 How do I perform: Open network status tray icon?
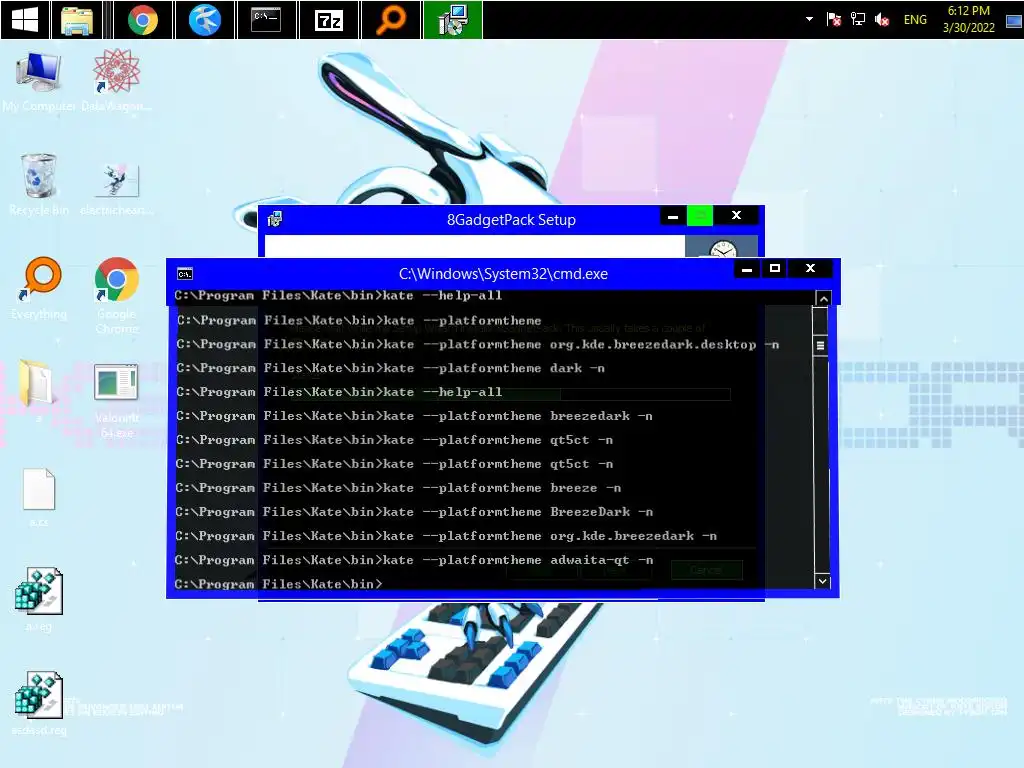(x=857, y=20)
